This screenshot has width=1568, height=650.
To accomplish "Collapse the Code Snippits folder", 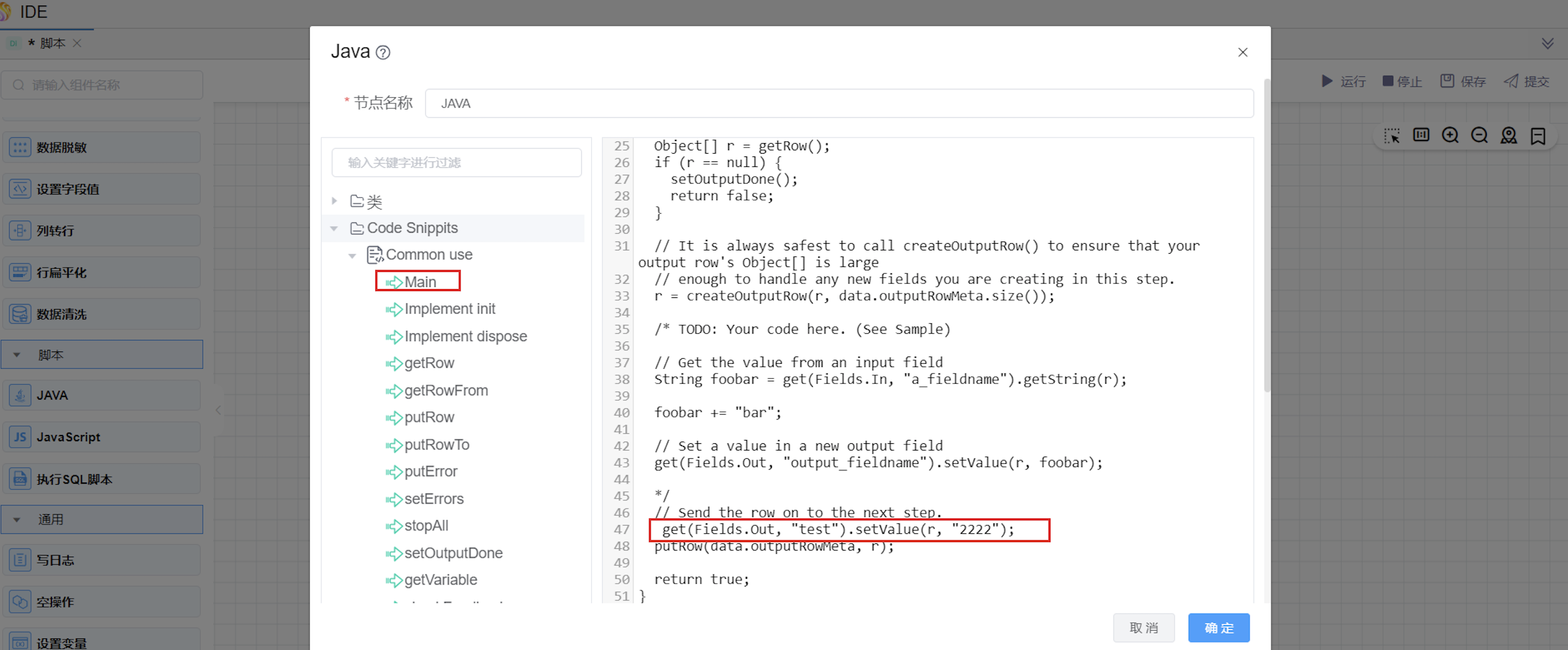I will pos(334,228).
